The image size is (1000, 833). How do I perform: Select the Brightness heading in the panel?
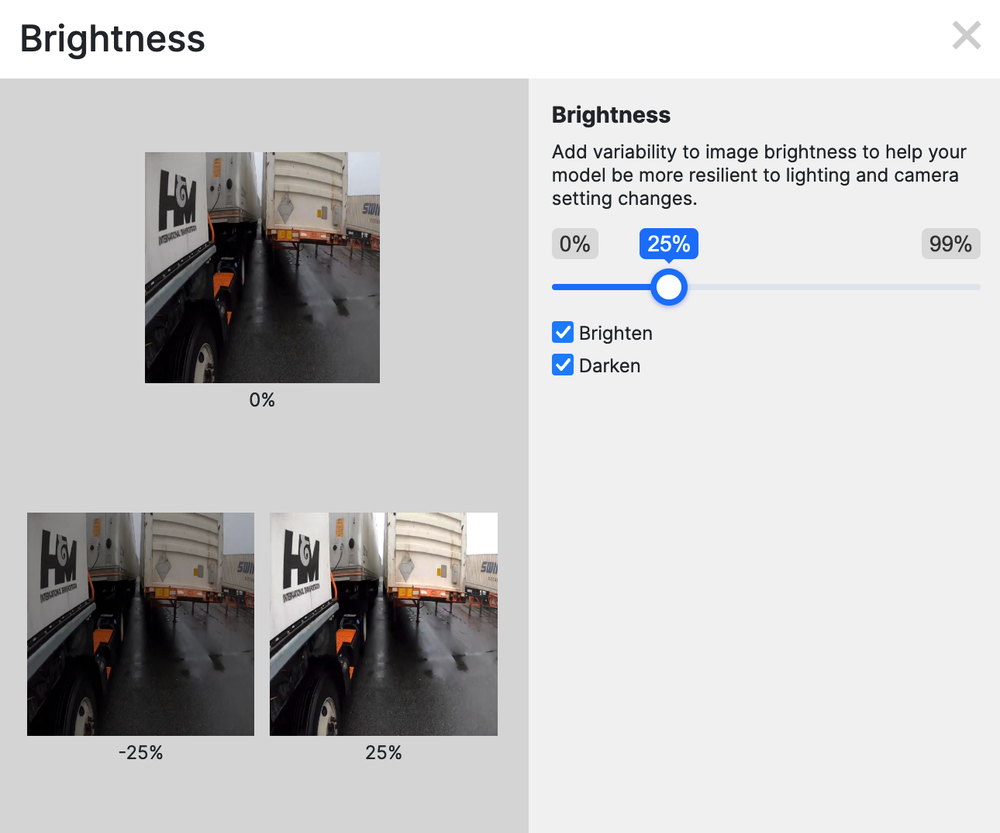(611, 114)
